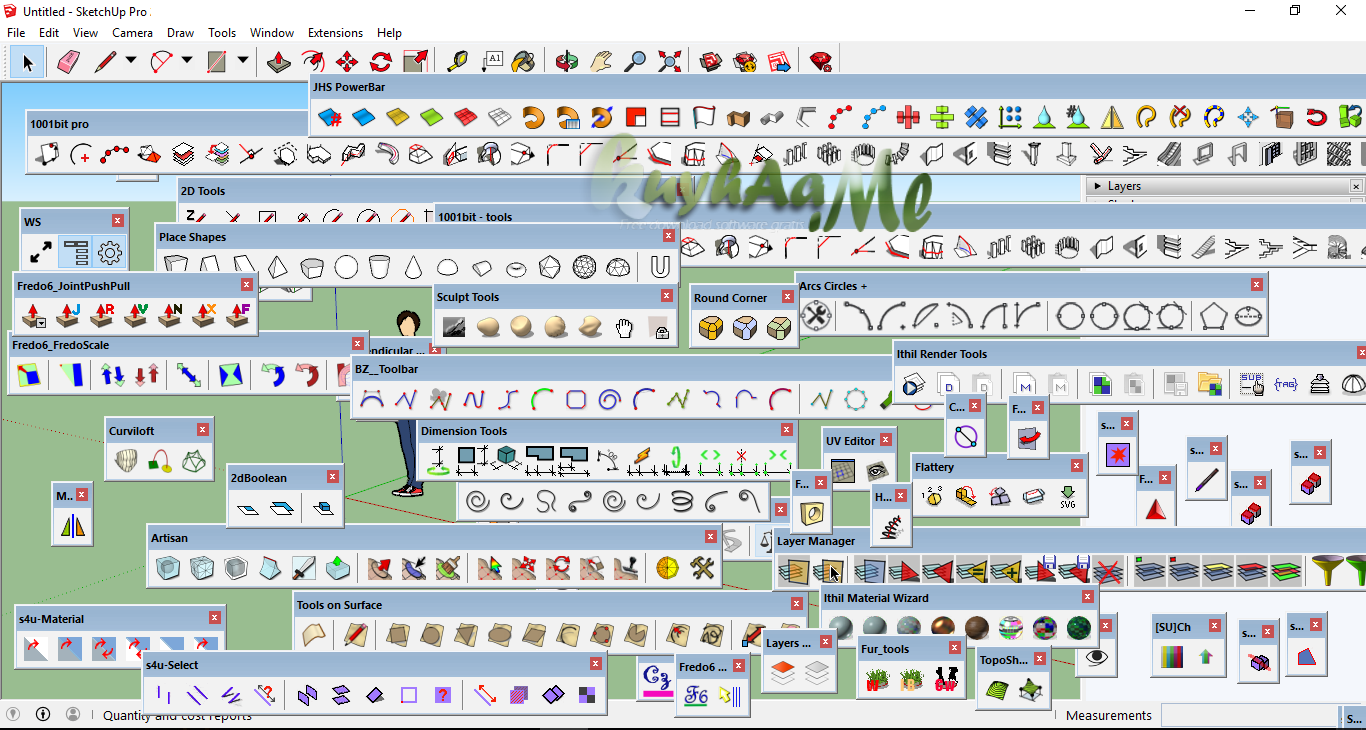Open the Edit menu
The height and width of the screenshot is (730, 1366).
pyautogui.click(x=49, y=33)
